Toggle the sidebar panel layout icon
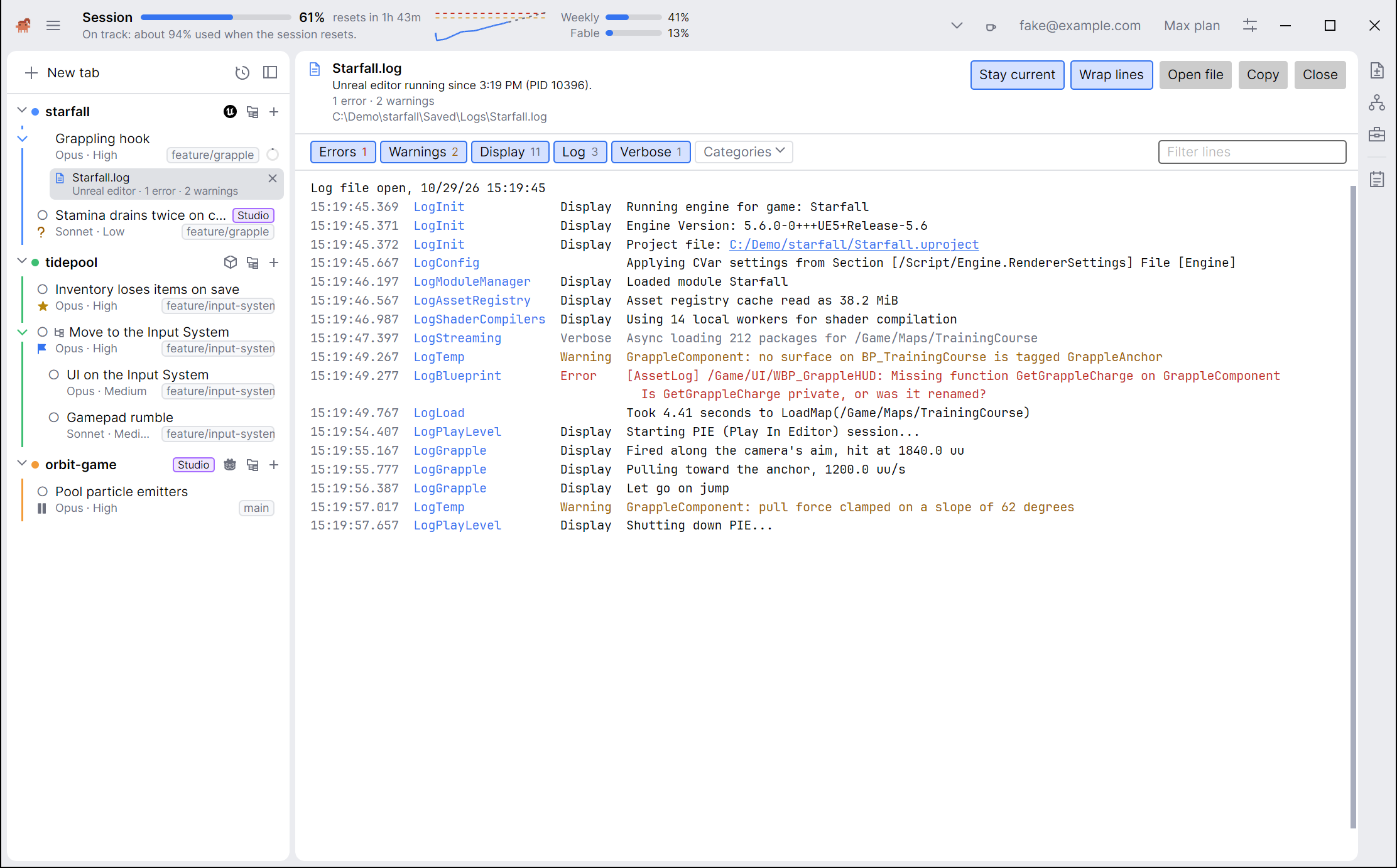The width and height of the screenshot is (1397, 868). click(270, 73)
